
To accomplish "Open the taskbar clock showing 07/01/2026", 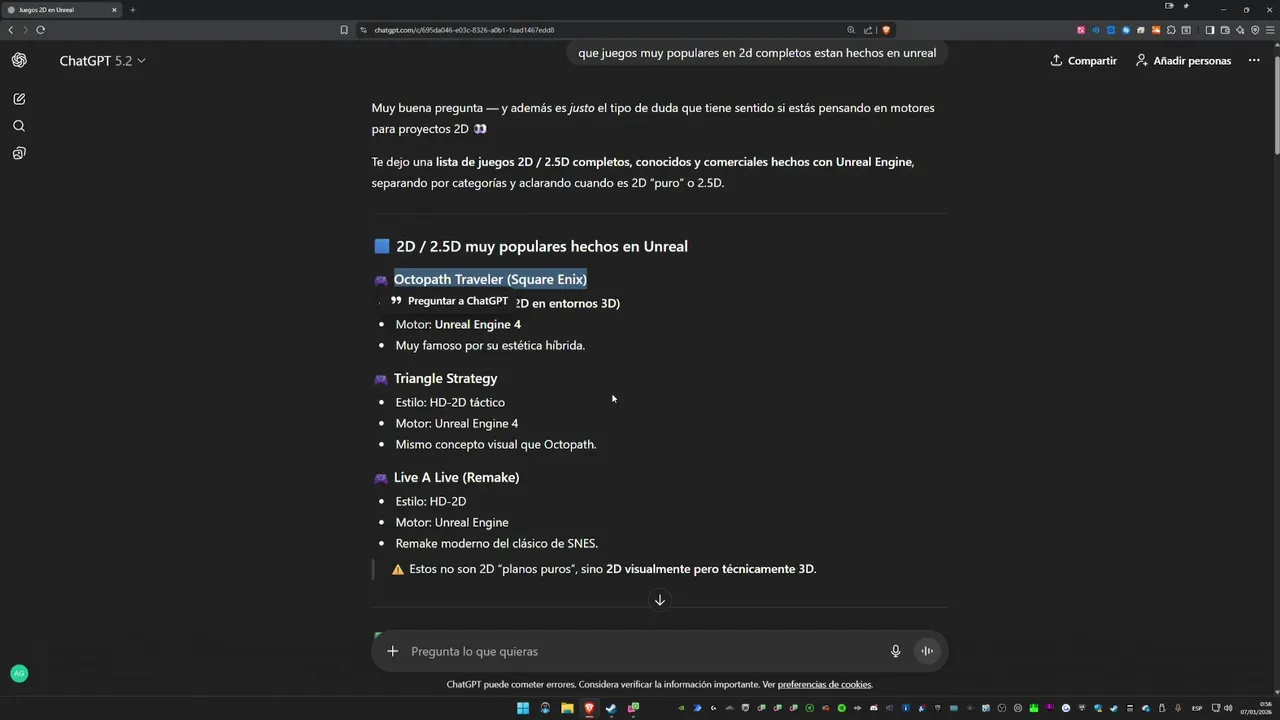I will pos(1255,708).
